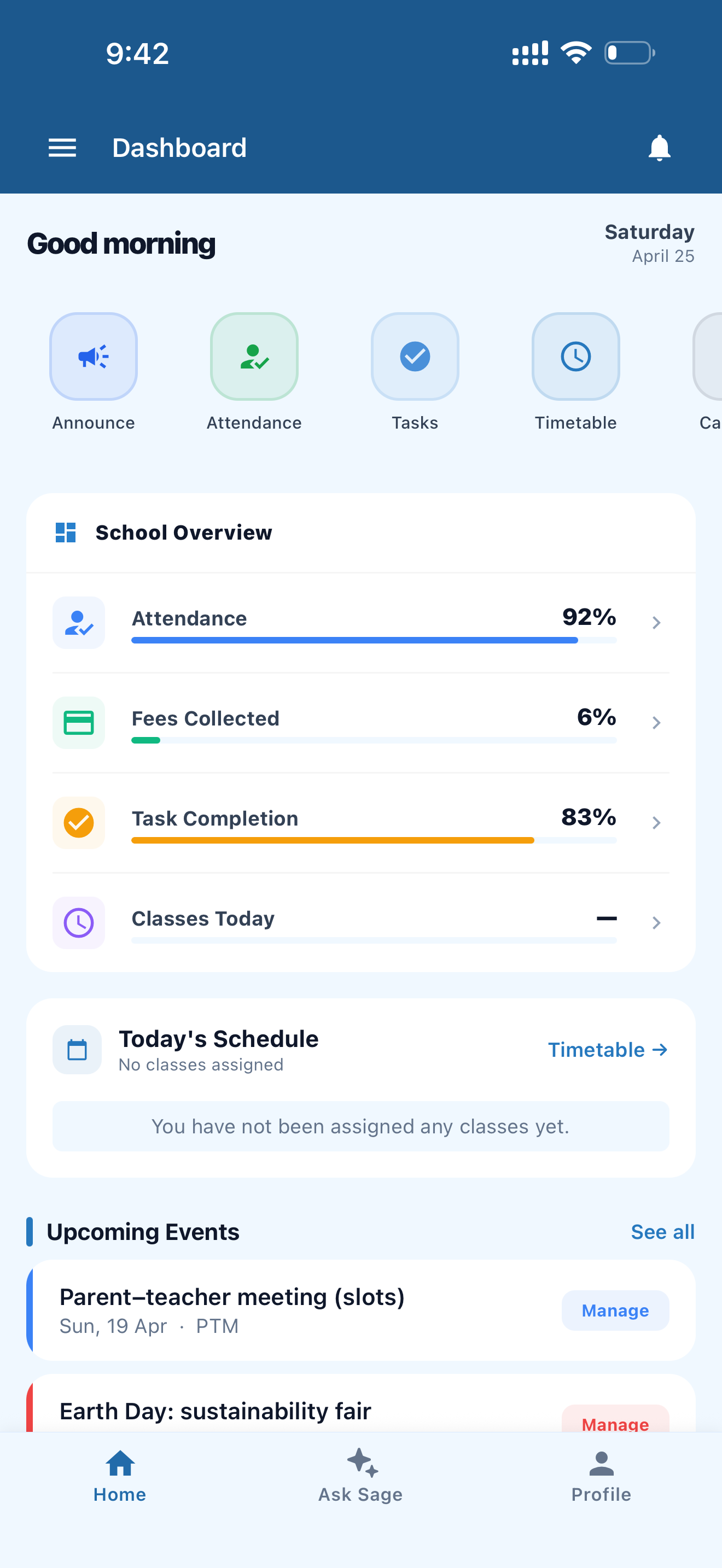Tap the Task Completion checkmark icon
The image size is (722, 1568).
tap(79, 823)
